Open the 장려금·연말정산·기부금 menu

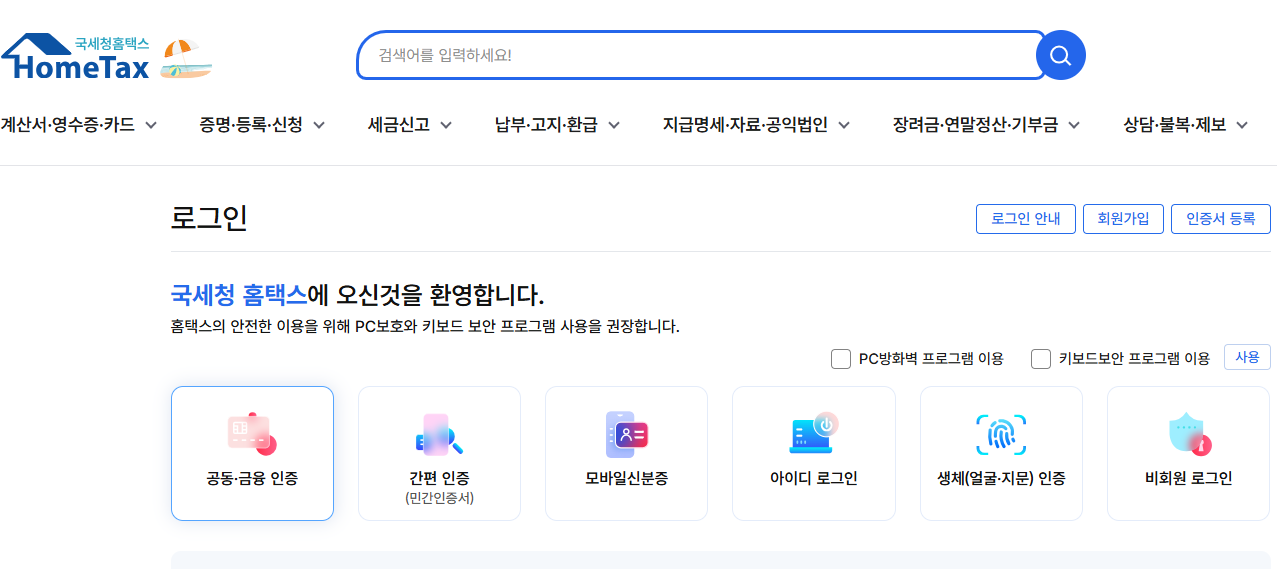(x=975, y=125)
